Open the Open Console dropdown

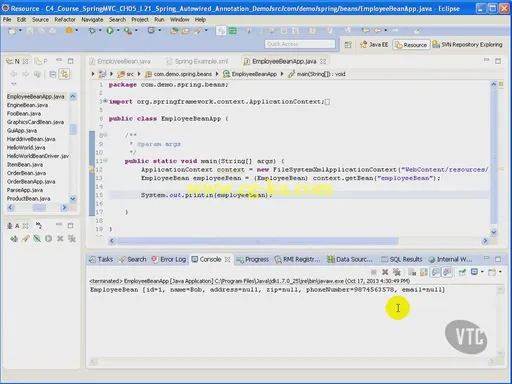(x=500, y=272)
